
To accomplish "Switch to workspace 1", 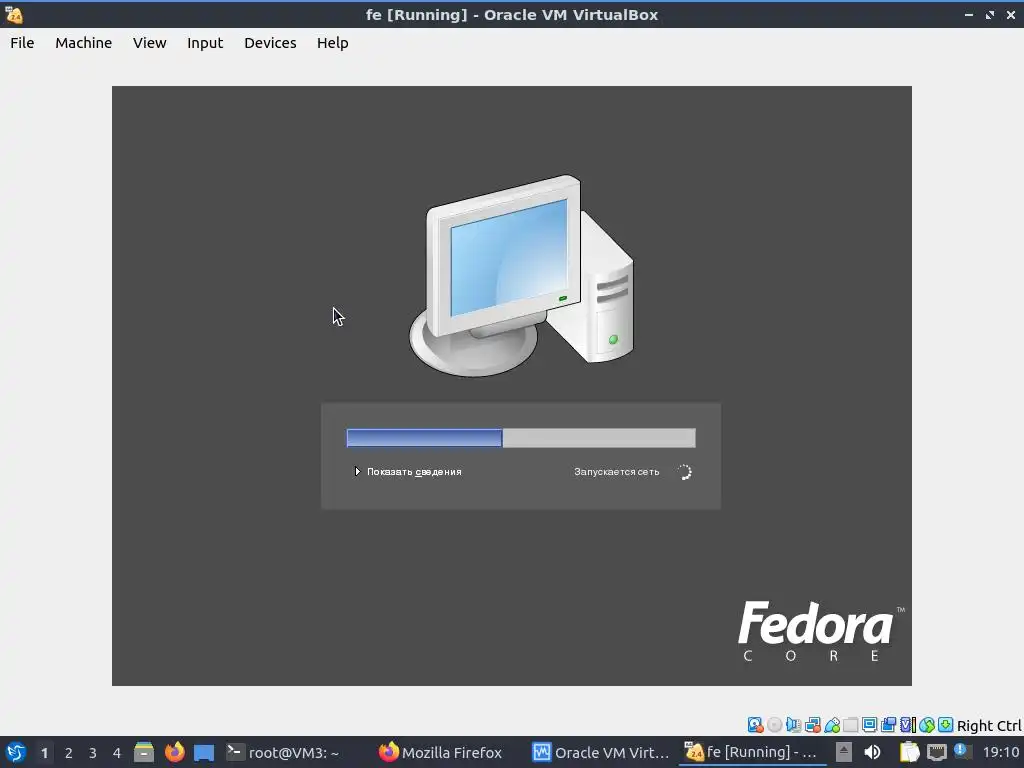I will tap(44, 753).
